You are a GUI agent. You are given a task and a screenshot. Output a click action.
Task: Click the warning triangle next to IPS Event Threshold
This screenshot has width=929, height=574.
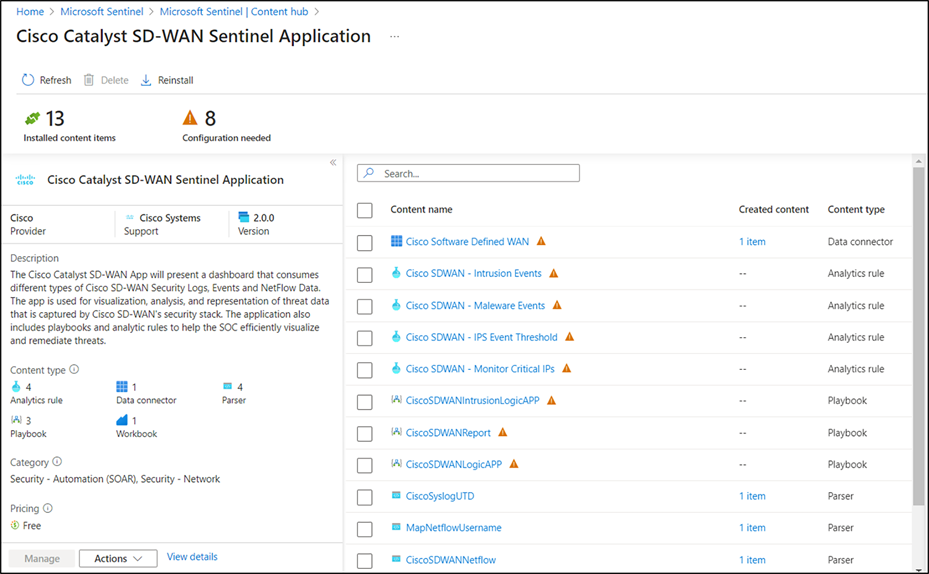[569, 336]
